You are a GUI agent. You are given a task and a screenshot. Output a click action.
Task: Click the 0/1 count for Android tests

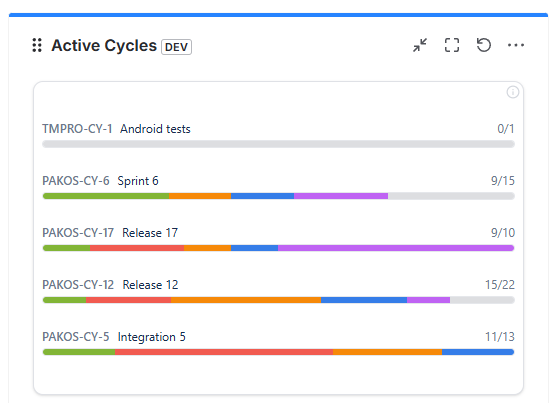(506, 129)
